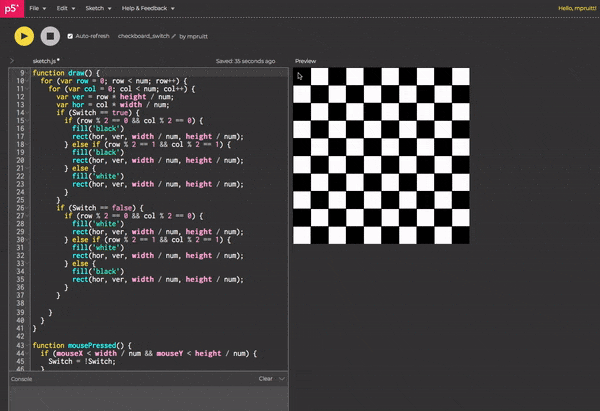Open the mpruitt author link
This screenshot has height=411, width=600.
198,36
